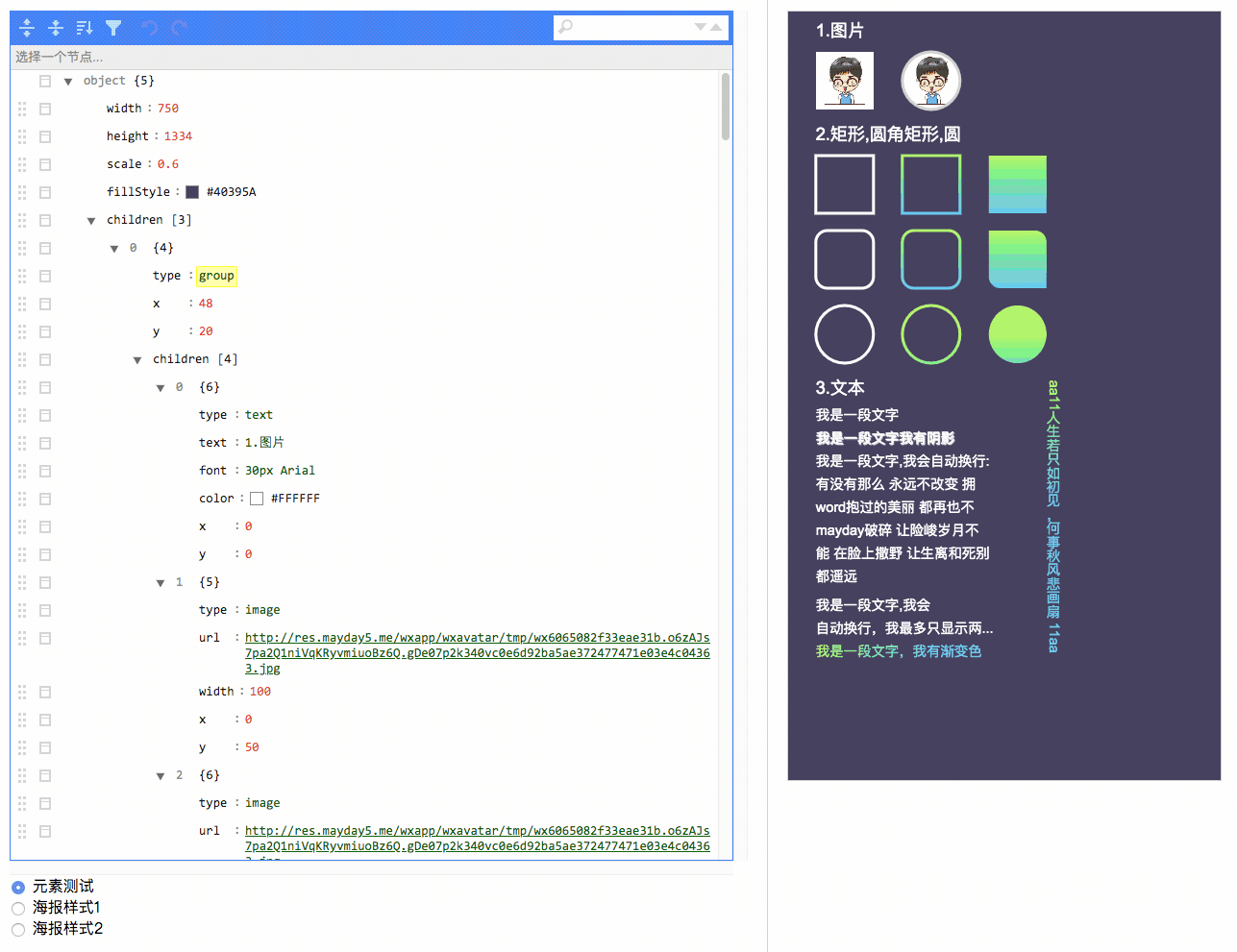Edit the height value 1334

pyautogui.click(x=178, y=136)
